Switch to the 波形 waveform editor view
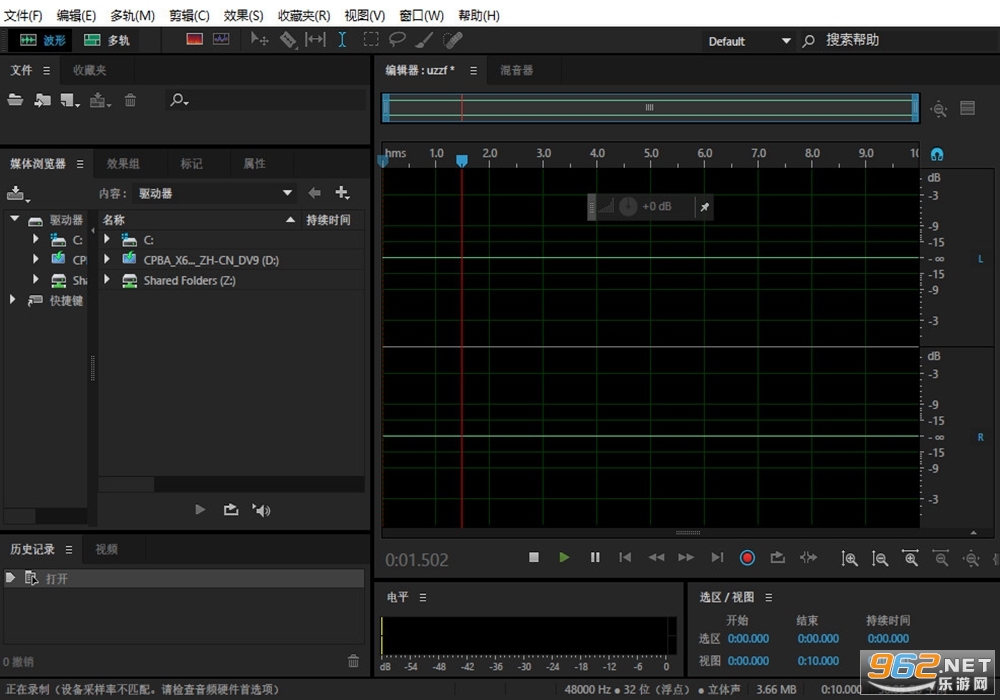Screen dimensions: 1000x700 click(42, 40)
